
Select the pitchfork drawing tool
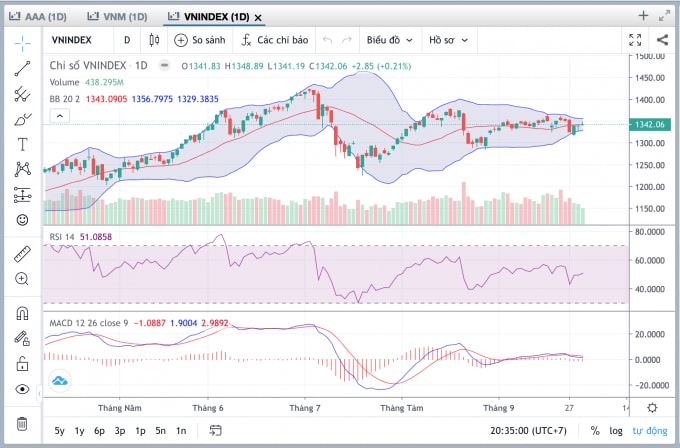pos(22,94)
